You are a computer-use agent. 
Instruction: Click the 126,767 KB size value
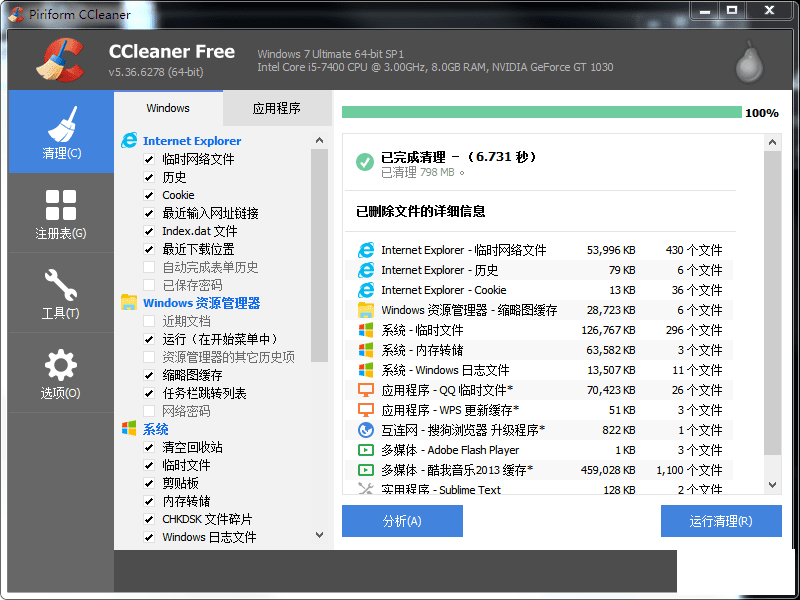(x=608, y=330)
